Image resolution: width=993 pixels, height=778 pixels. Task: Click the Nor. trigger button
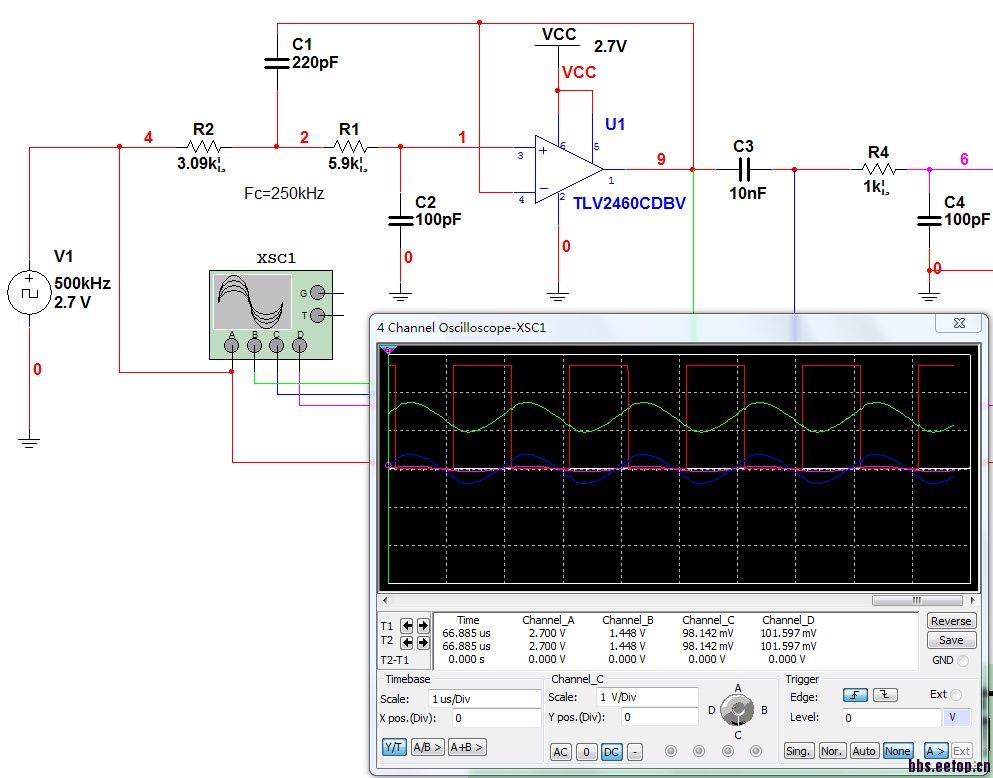pos(832,751)
